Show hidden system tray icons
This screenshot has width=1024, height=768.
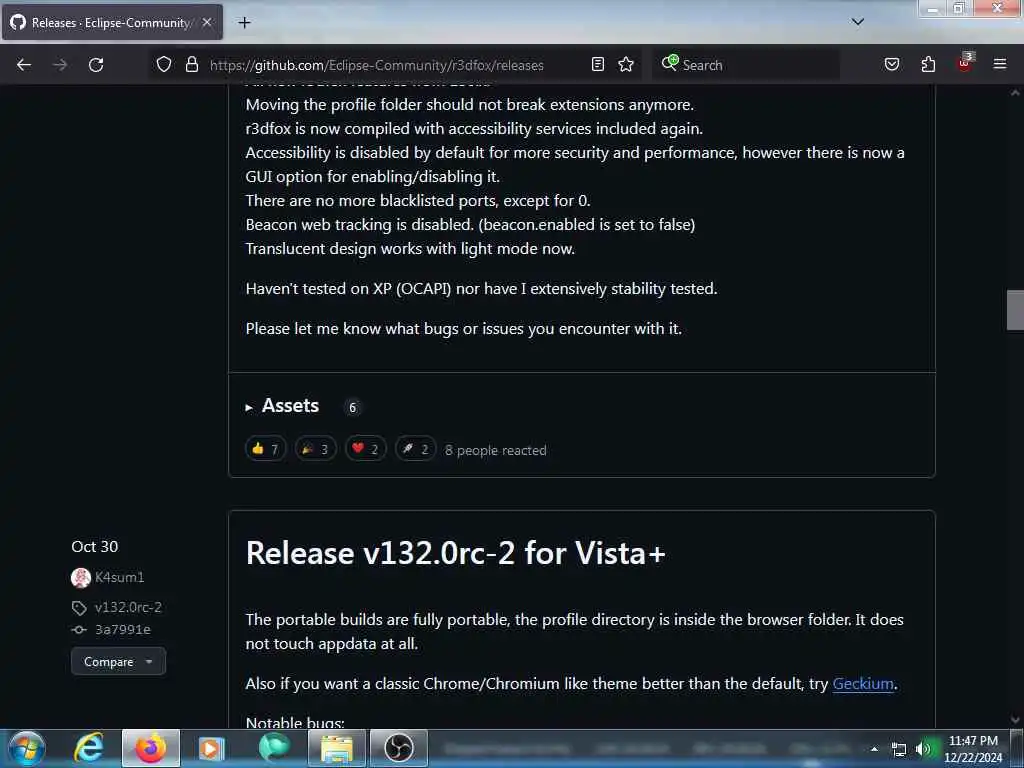pos(874,749)
